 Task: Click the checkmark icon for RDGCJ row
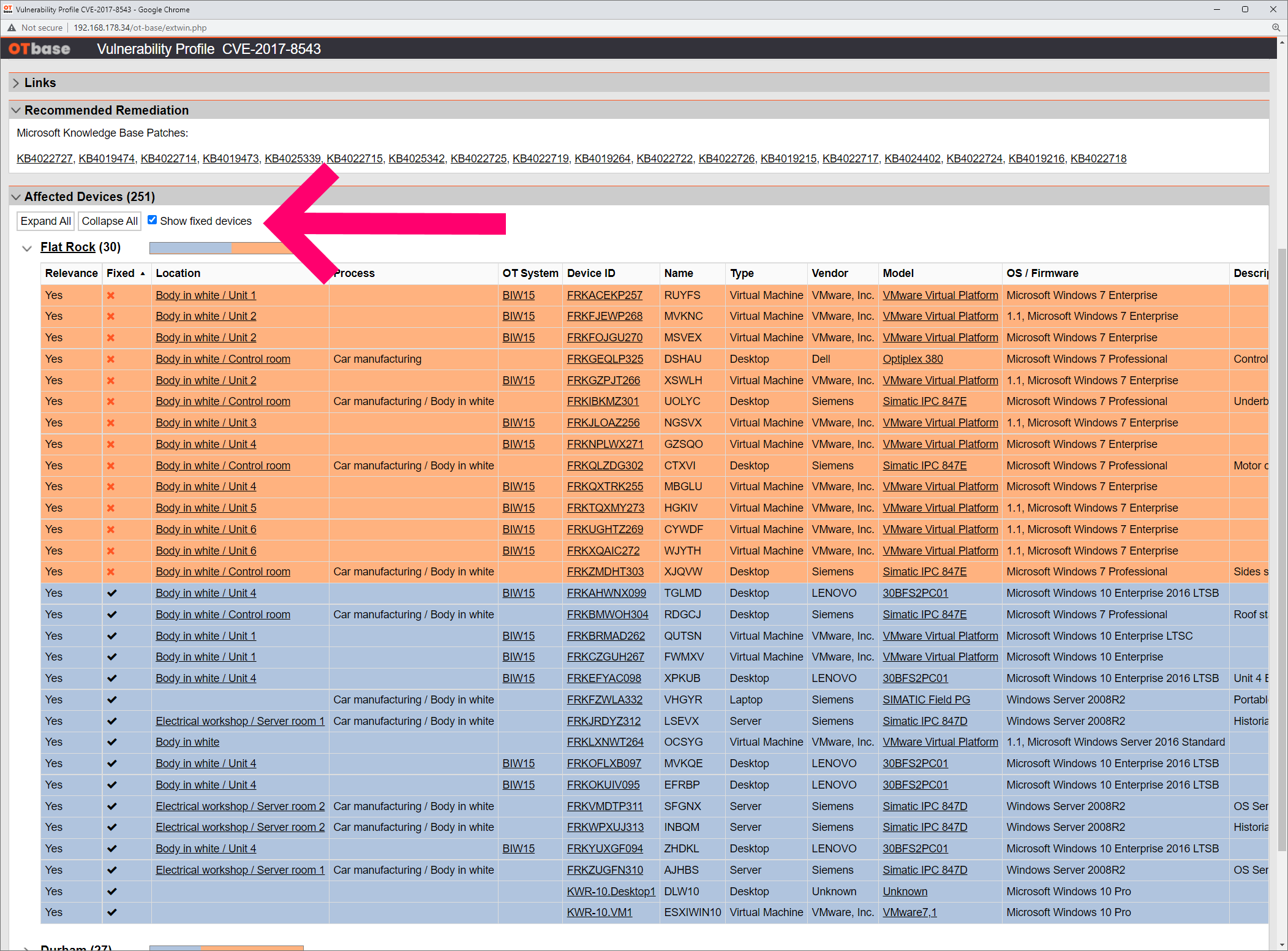pos(111,615)
